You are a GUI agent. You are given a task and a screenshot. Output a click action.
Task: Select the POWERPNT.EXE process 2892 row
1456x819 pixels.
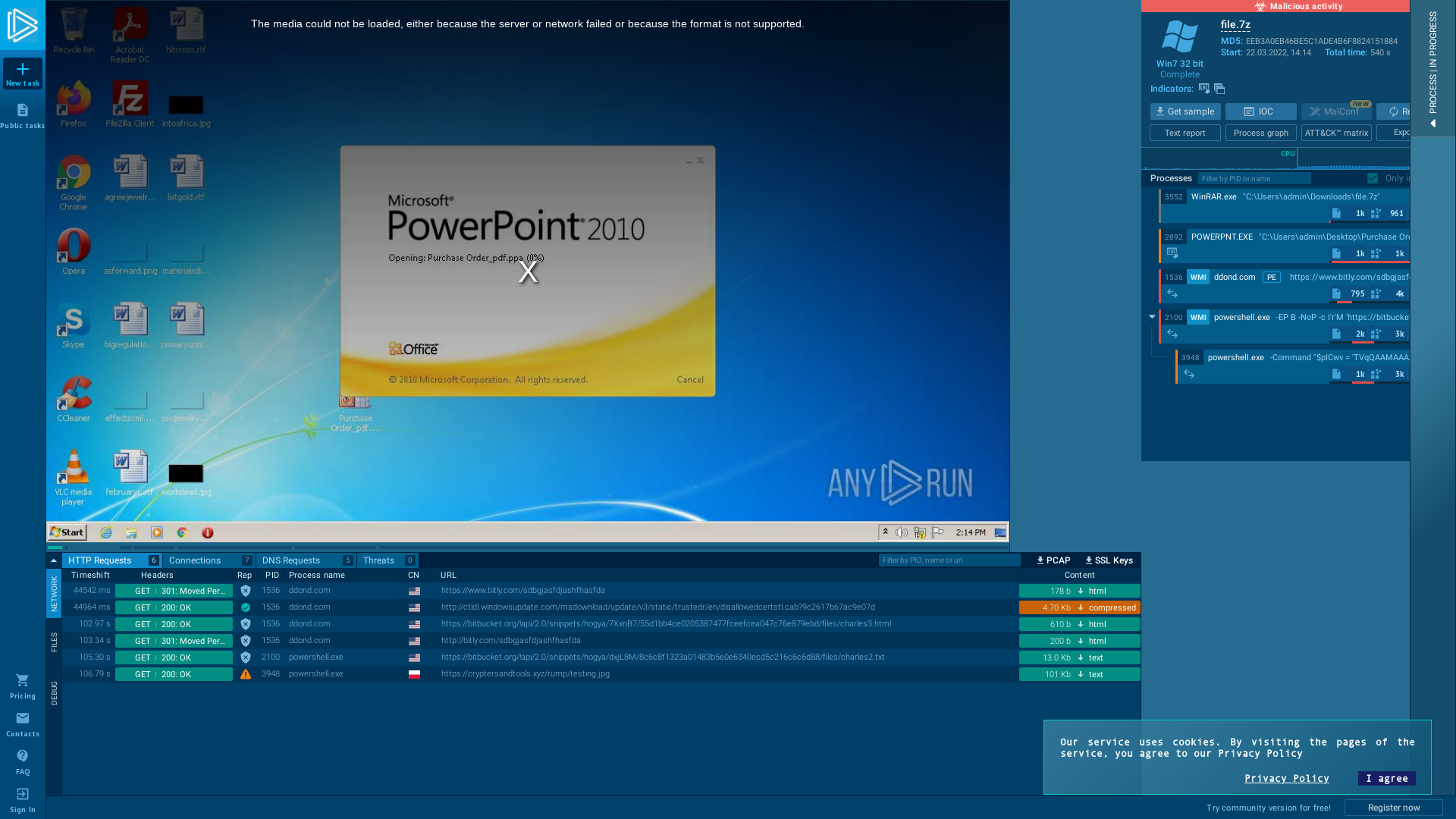click(1285, 246)
